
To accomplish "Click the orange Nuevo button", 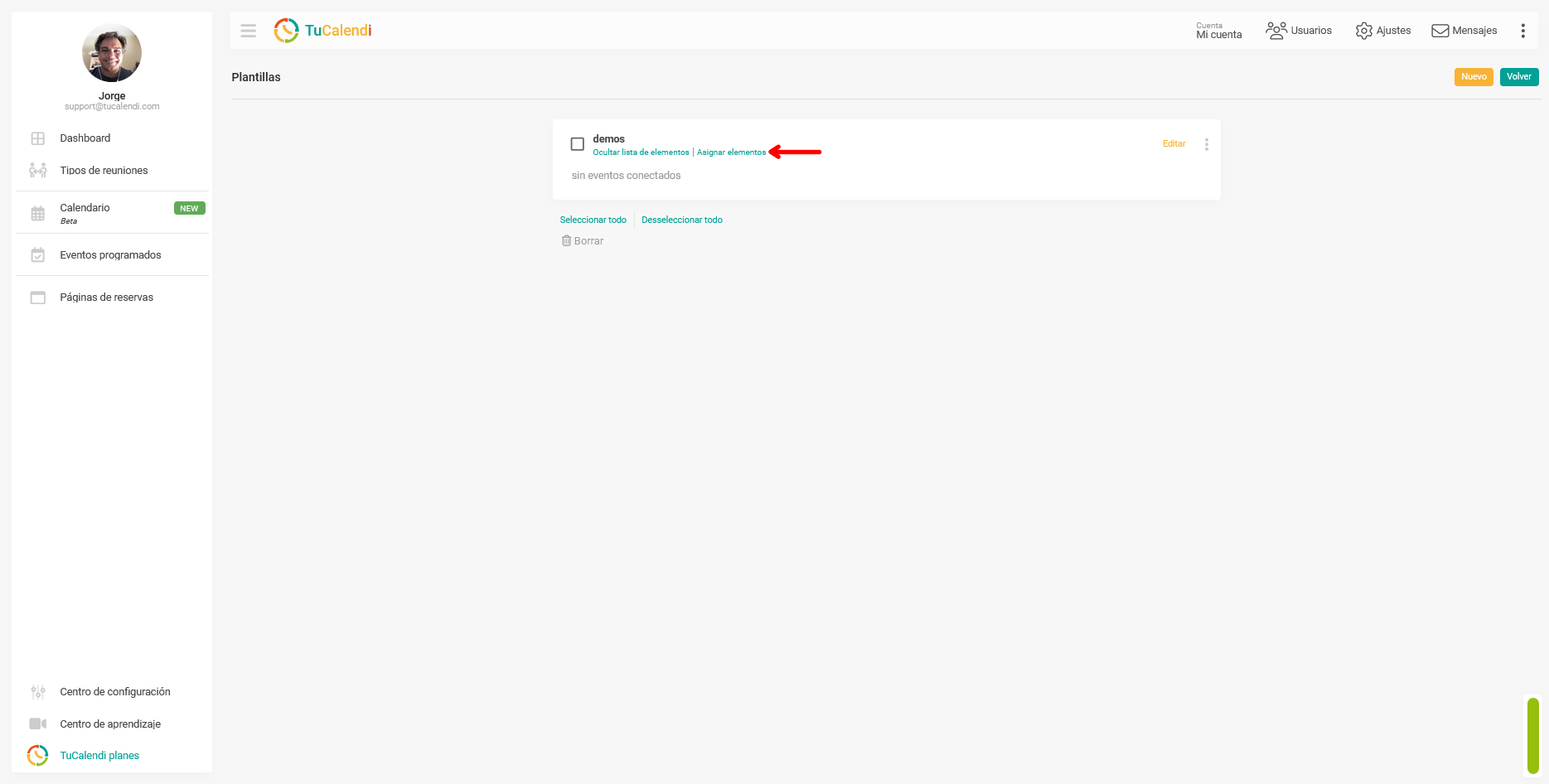I will (x=1474, y=77).
